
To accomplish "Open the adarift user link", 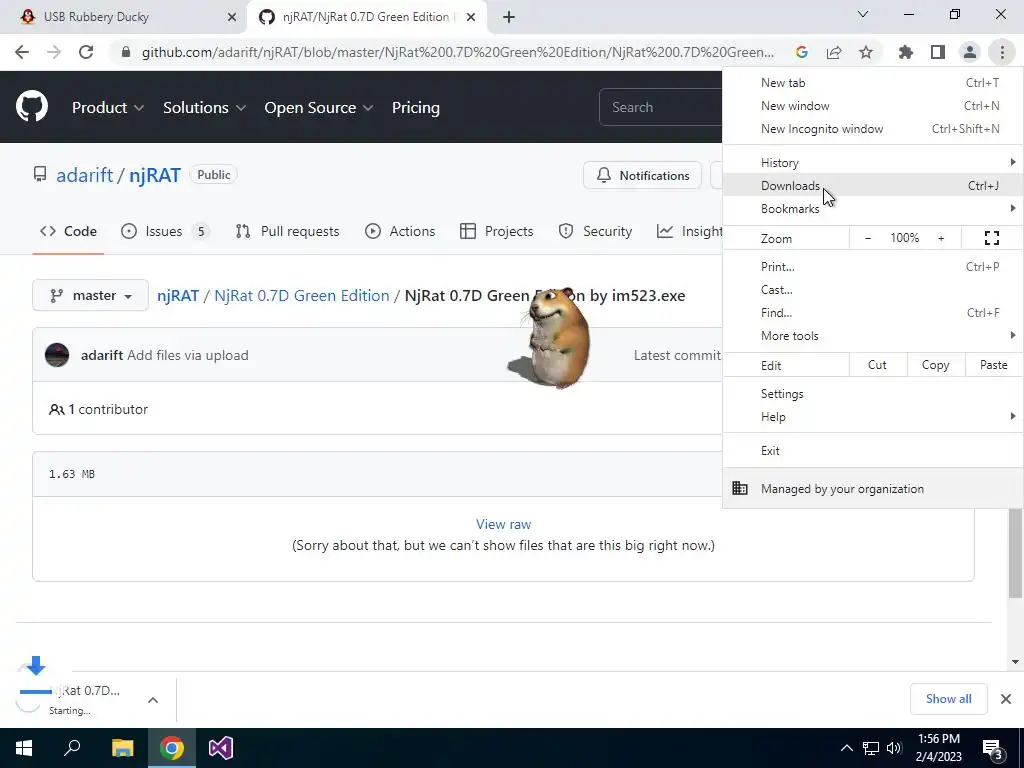I will tap(84, 175).
